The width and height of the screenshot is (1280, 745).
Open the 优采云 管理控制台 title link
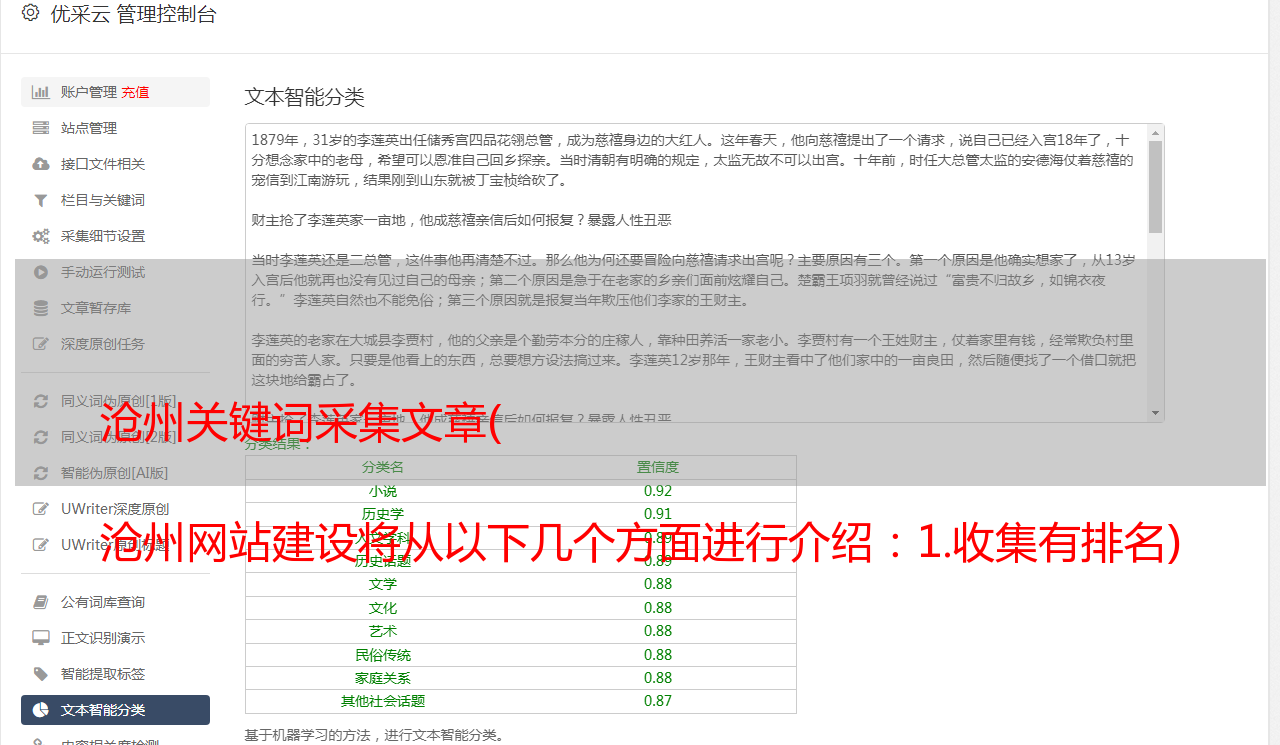click(x=133, y=14)
